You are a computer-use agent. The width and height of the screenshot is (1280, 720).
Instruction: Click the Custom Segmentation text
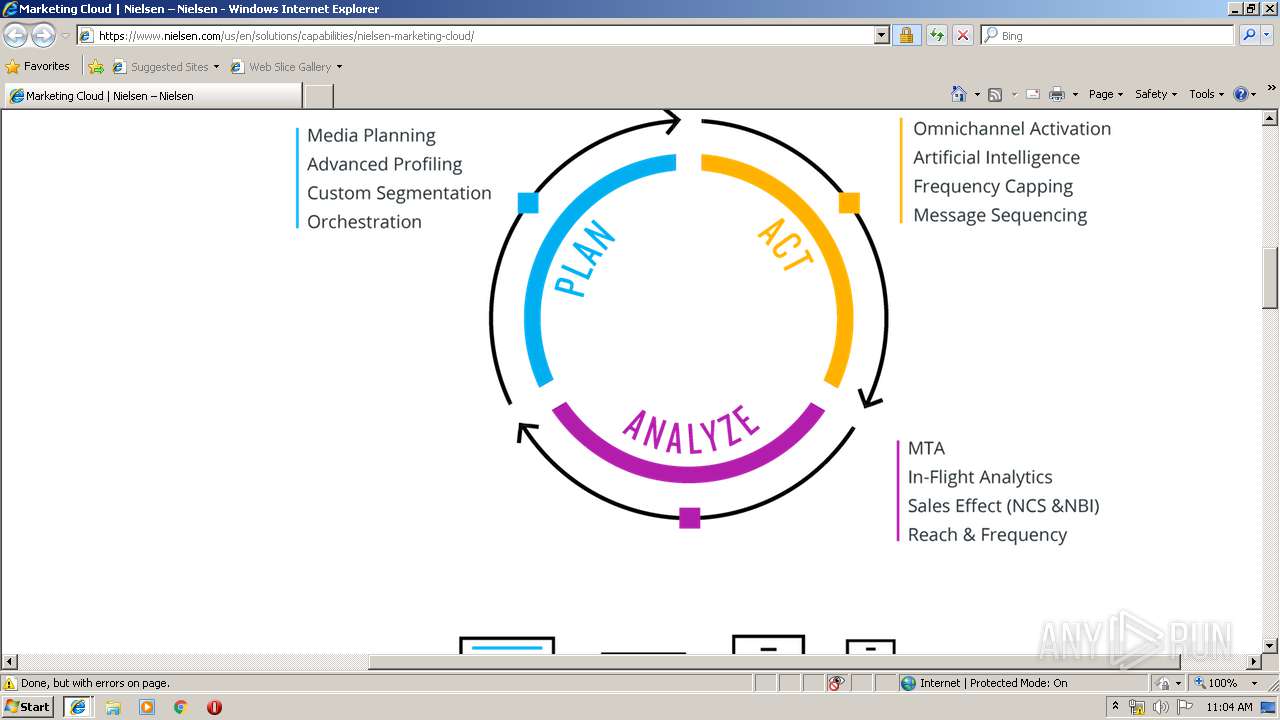pos(399,193)
